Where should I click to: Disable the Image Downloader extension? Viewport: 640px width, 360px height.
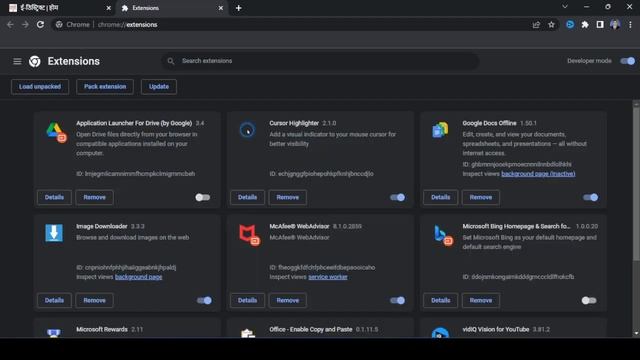click(x=204, y=300)
